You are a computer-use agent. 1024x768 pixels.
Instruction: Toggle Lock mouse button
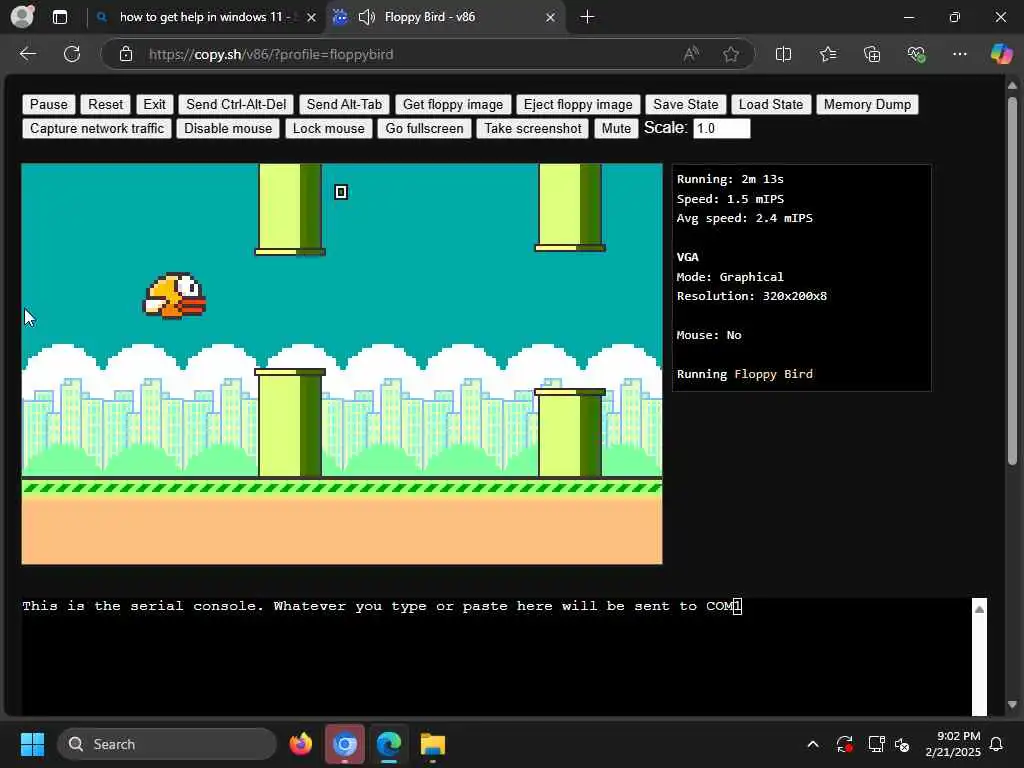(x=328, y=129)
